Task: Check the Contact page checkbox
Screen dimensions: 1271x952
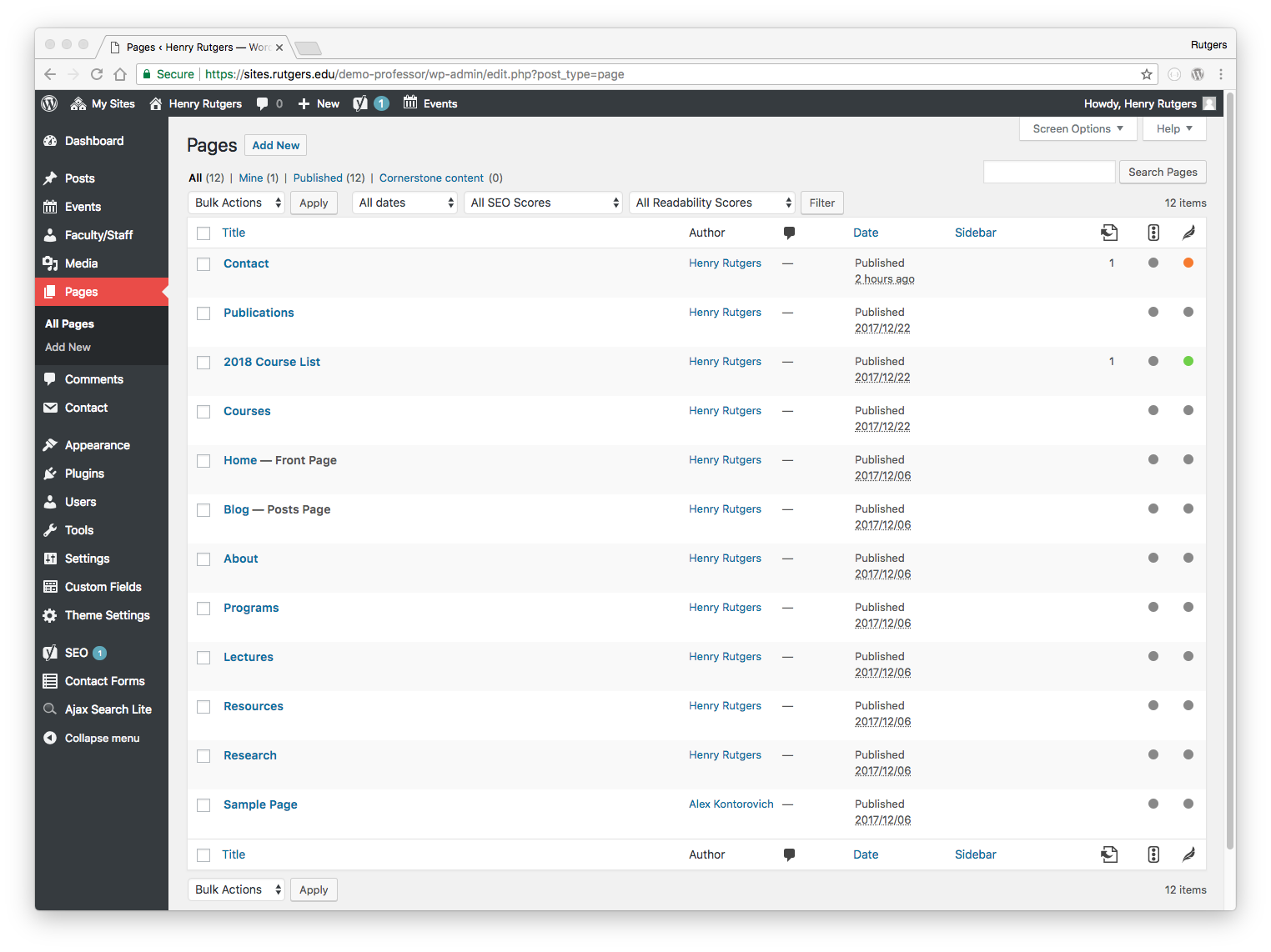Action: (203, 264)
